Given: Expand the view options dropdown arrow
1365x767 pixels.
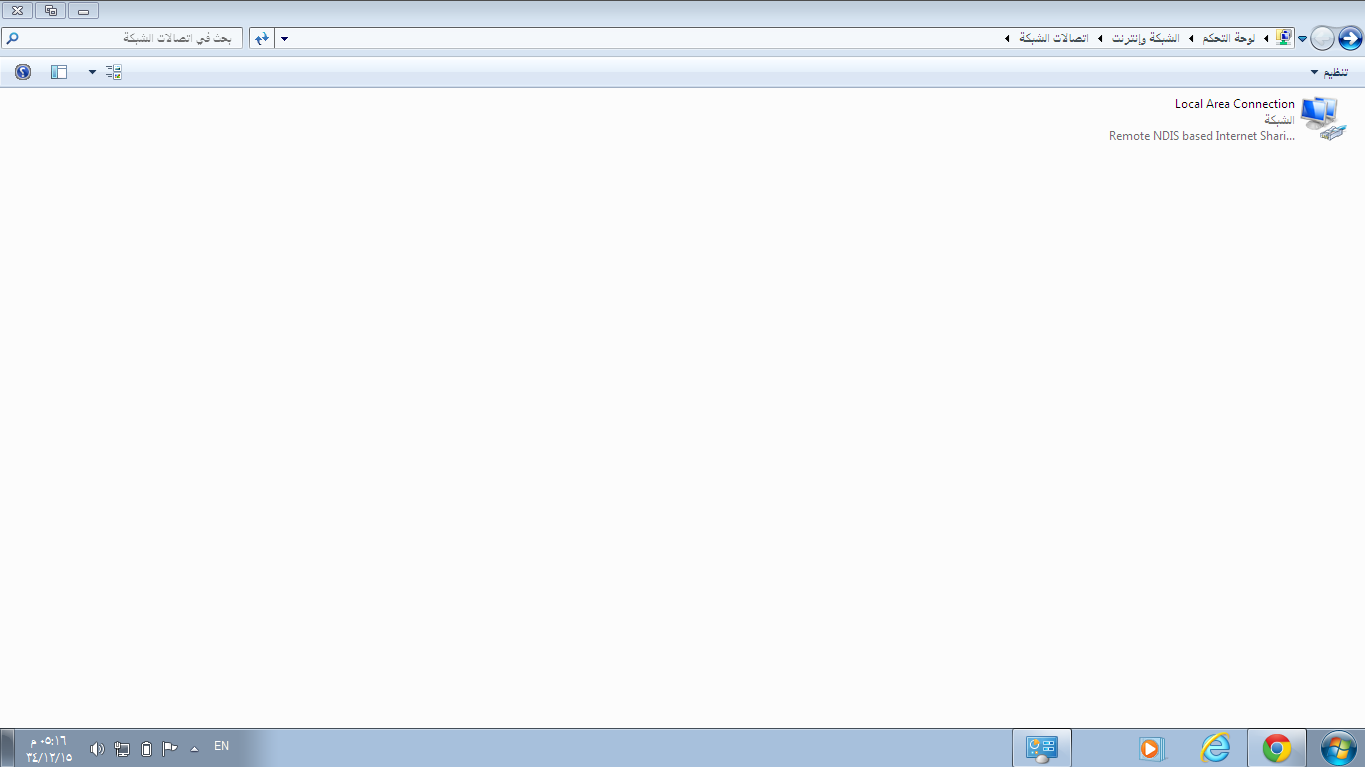Looking at the screenshot, I should (92, 72).
